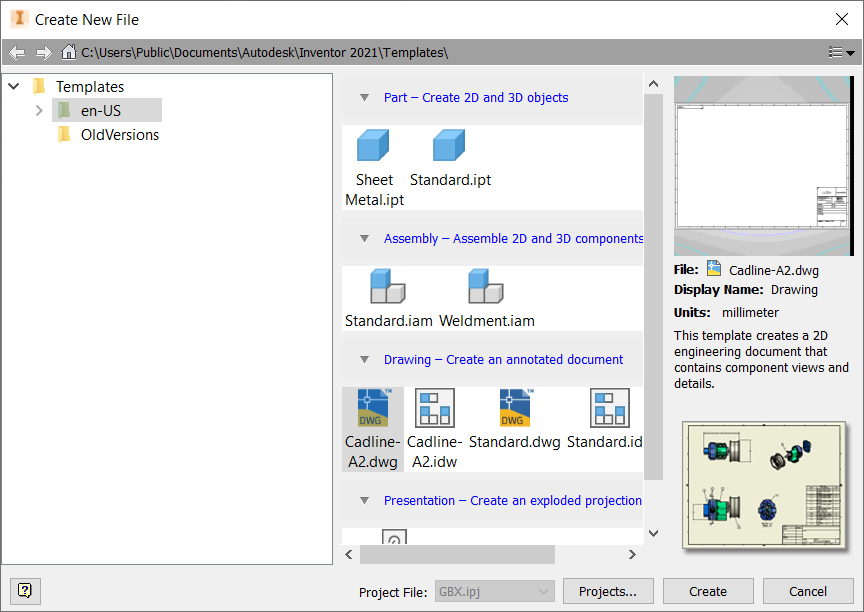Collapse the Assembly section using its chevron
Viewport: 864px width, 612px height.
point(364,238)
